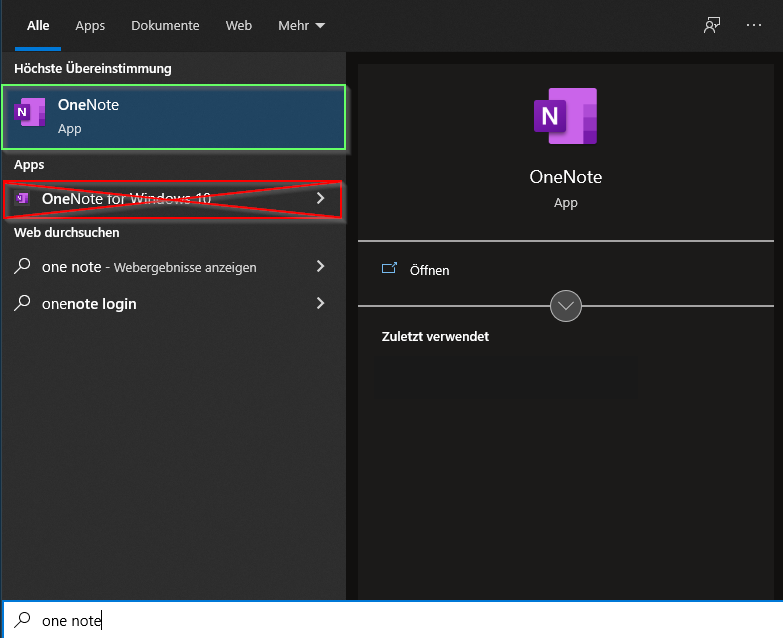Click Öffnen to launch OneNote
Screen dimensions: 783x638
(429, 271)
